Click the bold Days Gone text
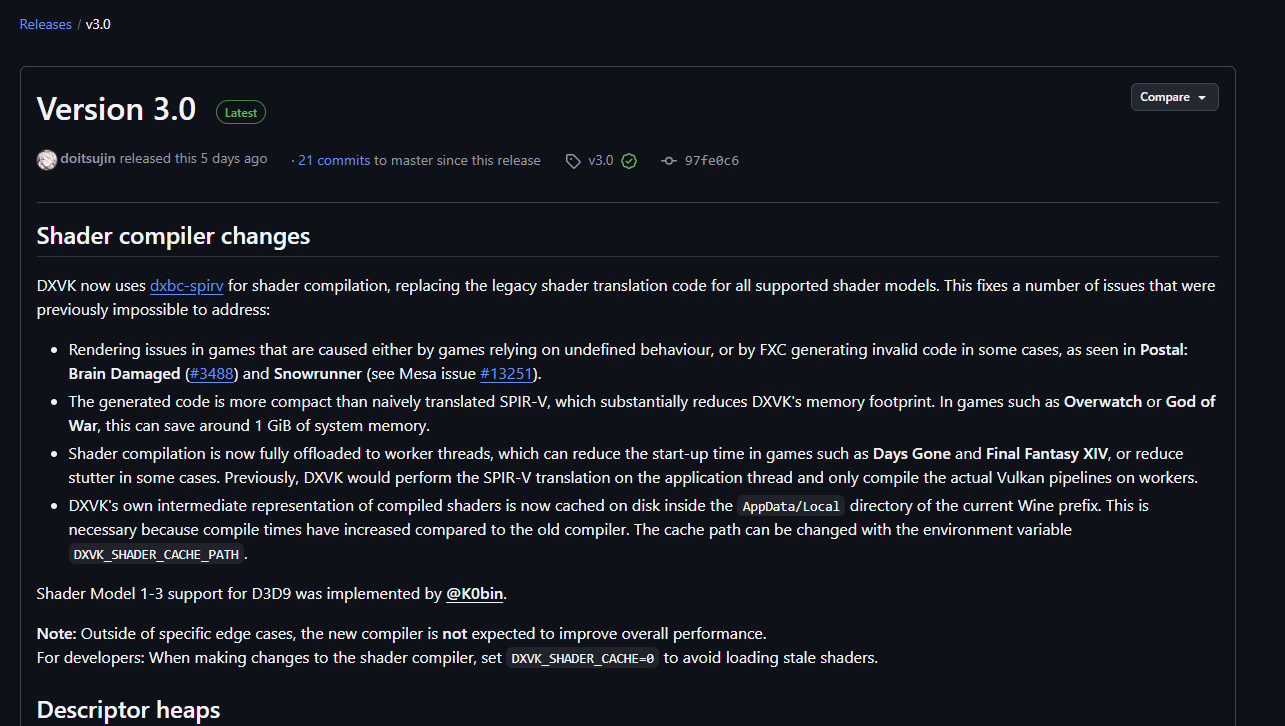Screen dimensions: 1285x726 (912, 454)
